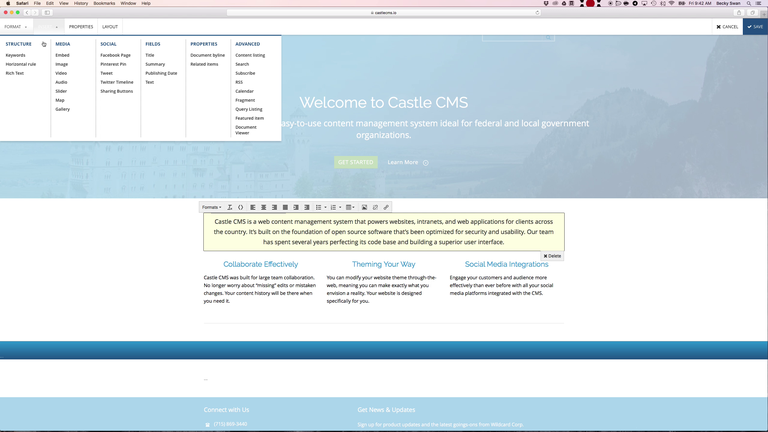Insert an Audio tile

61,82
